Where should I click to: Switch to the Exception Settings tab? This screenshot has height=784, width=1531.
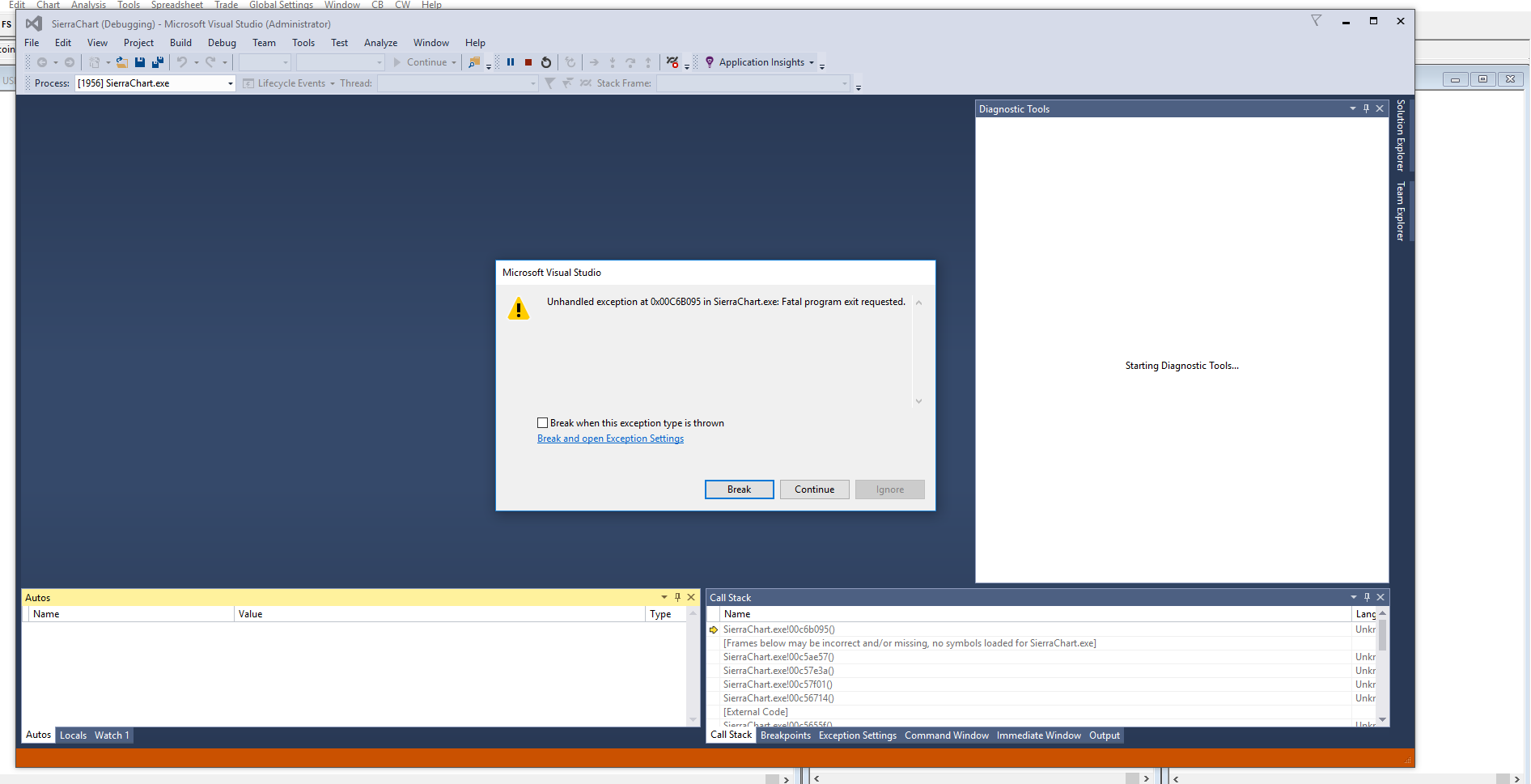(x=858, y=735)
